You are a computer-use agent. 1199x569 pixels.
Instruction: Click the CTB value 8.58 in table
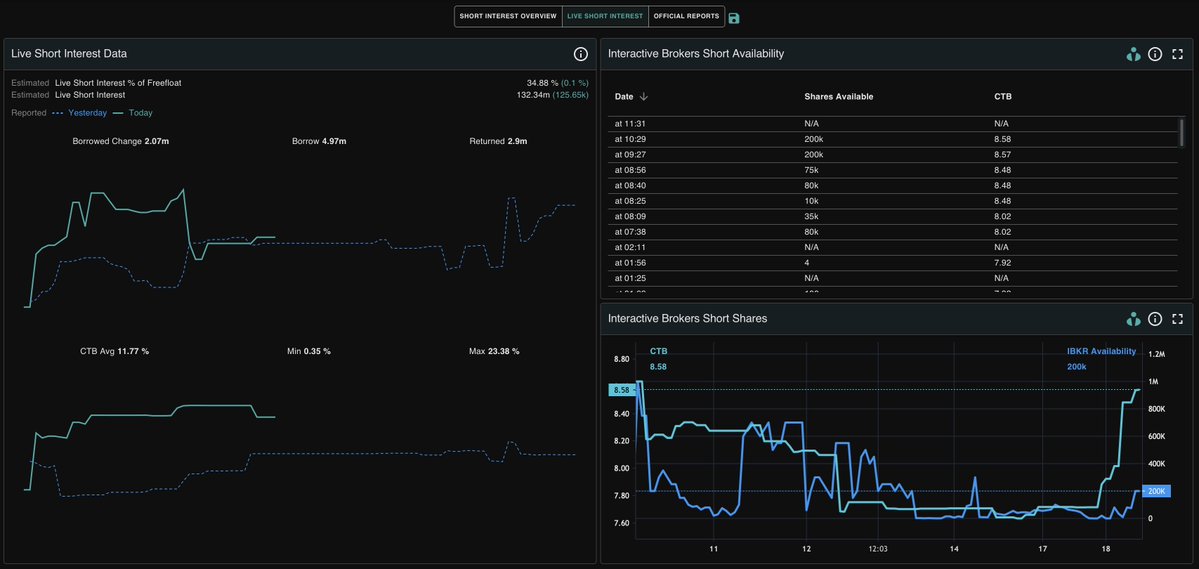(x=1002, y=139)
